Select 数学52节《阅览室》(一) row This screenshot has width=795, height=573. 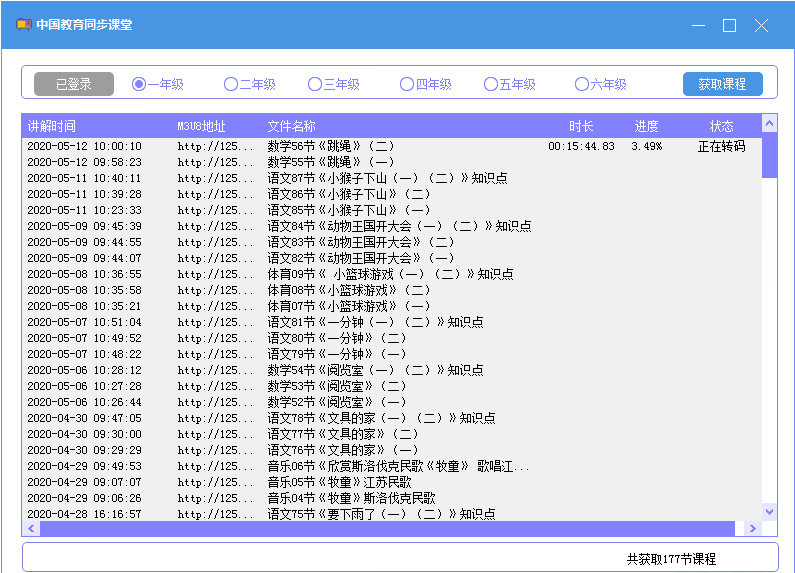point(391,402)
